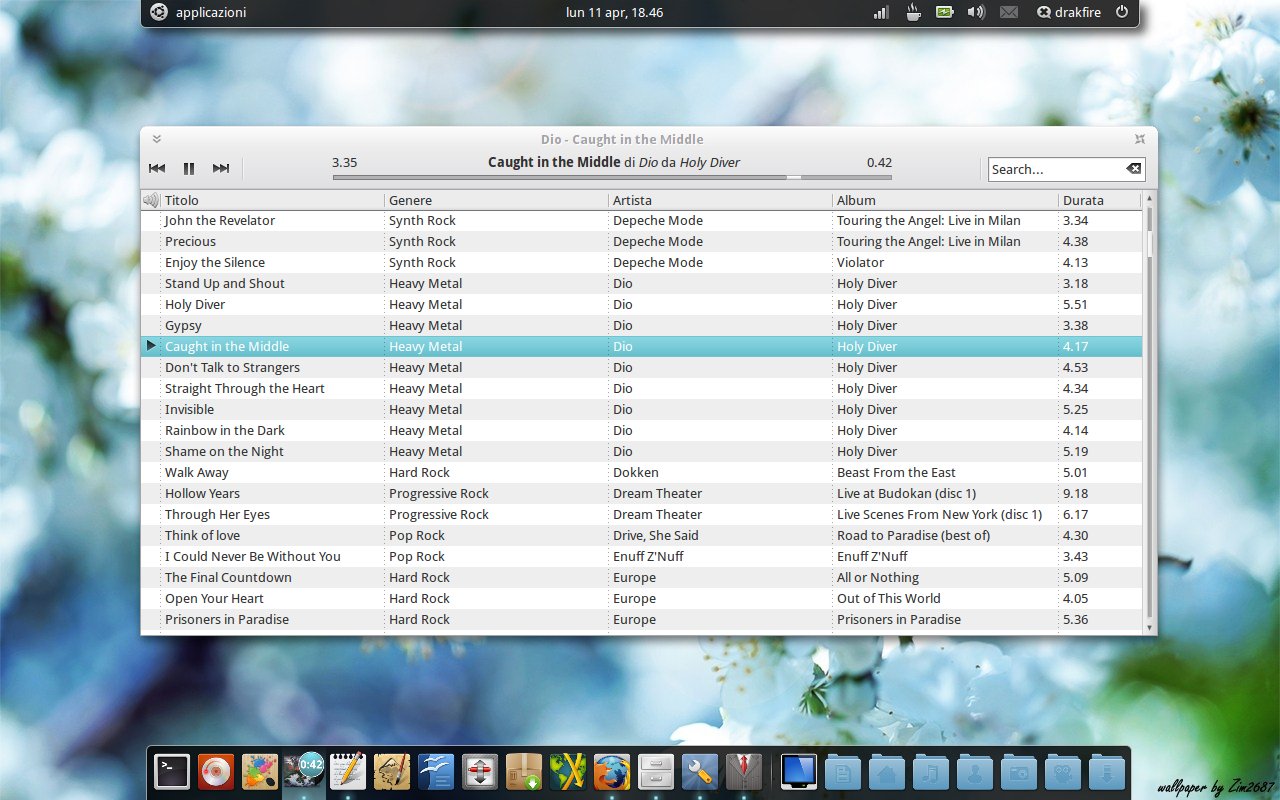Clear the search field with the backspace icon
Image resolution: width=1280 pixels, height=800 pixels.
point(1134,169)
